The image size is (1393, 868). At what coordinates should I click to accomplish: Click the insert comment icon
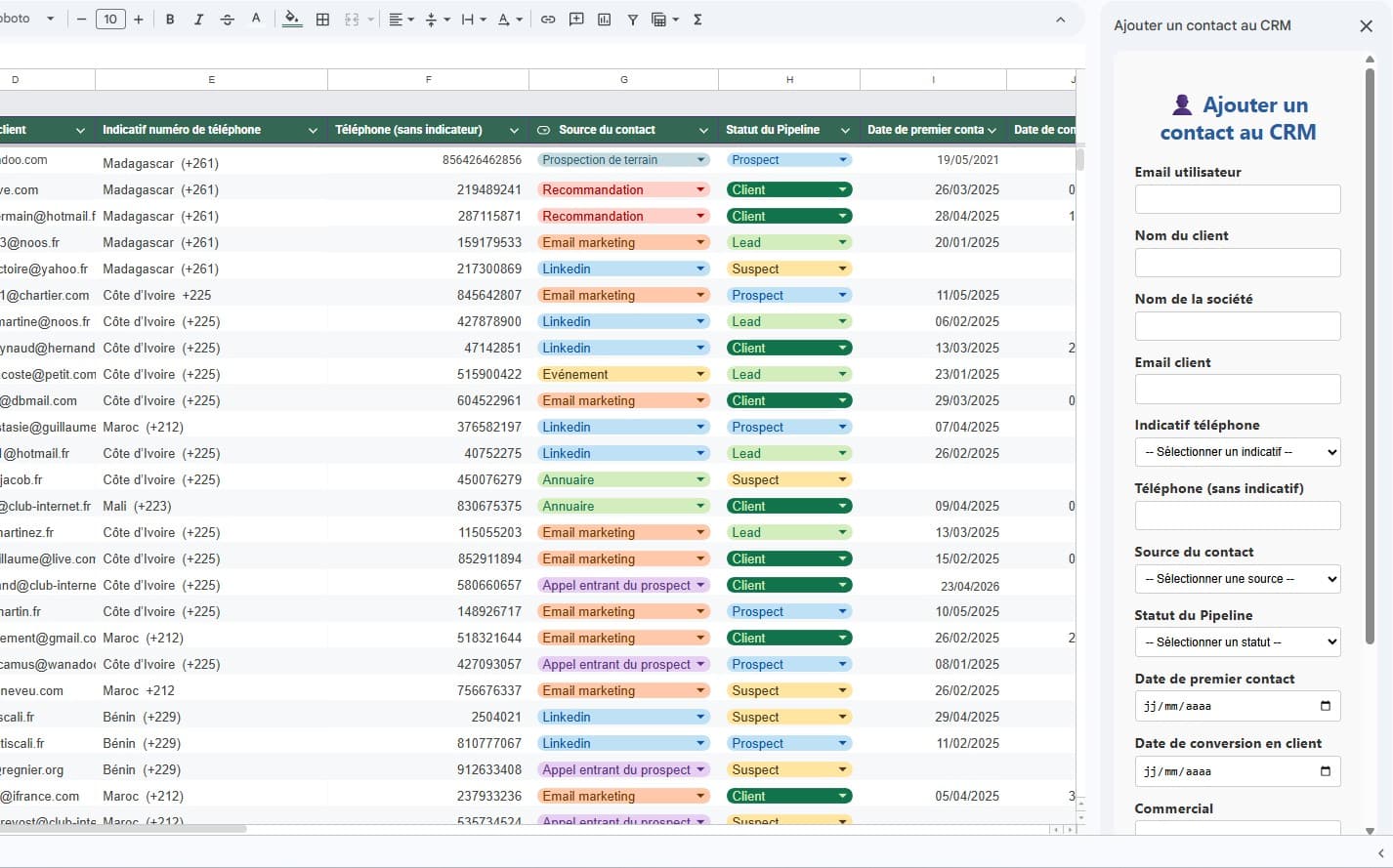tap(576, 20)
